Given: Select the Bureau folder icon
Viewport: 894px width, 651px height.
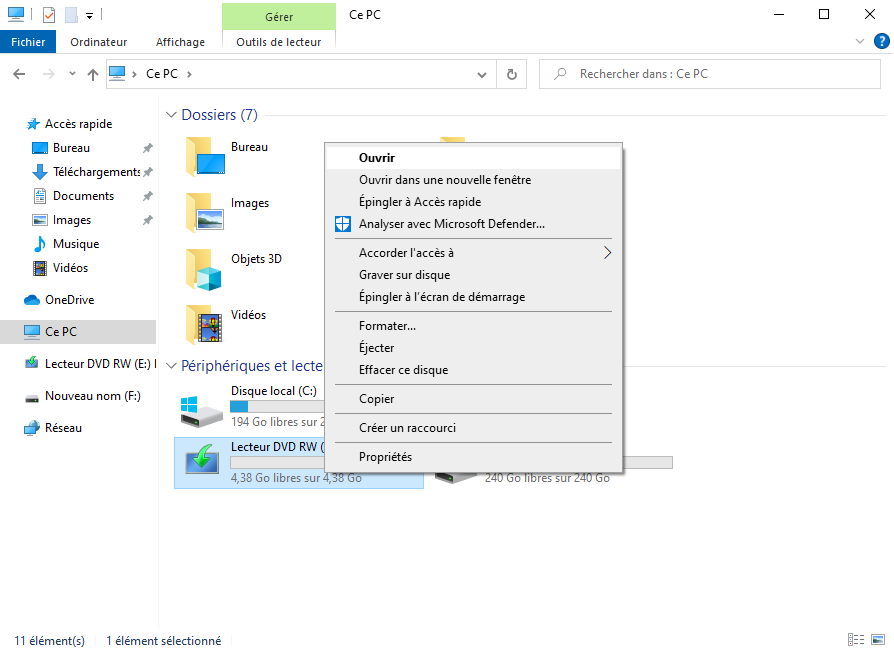Looking at the screenshot, I should (205, 157).
